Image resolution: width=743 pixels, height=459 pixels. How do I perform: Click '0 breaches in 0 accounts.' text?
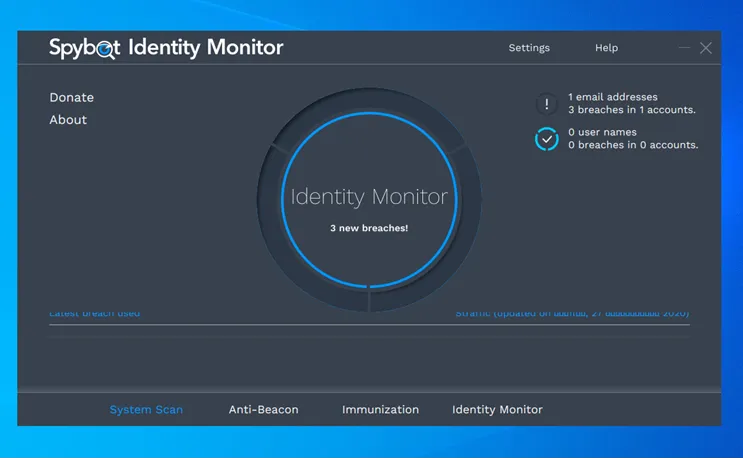click(633, 145)
